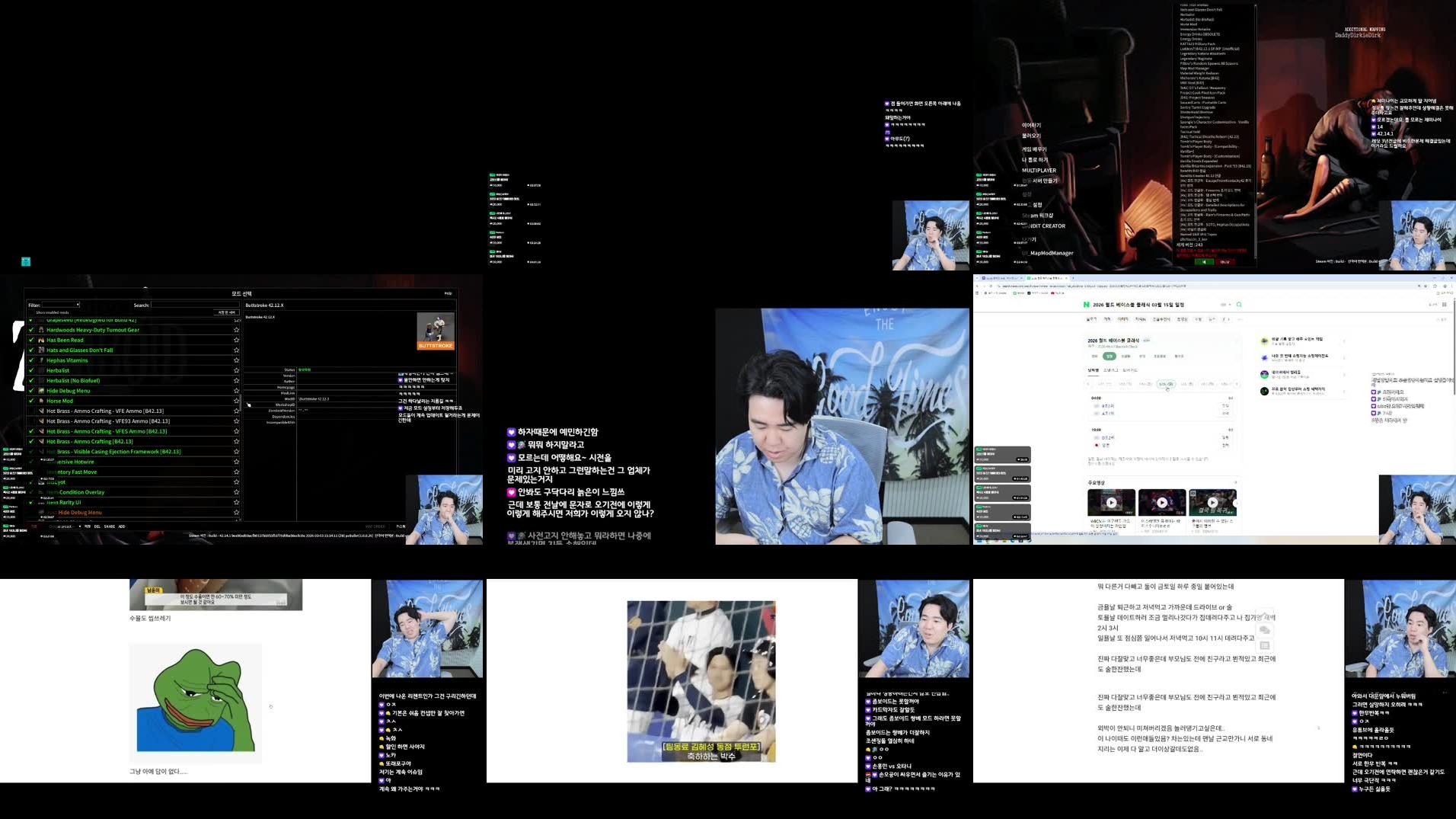
Task: Select MULTIPLAYER from the game main menu
Action: click(1040, 170)
